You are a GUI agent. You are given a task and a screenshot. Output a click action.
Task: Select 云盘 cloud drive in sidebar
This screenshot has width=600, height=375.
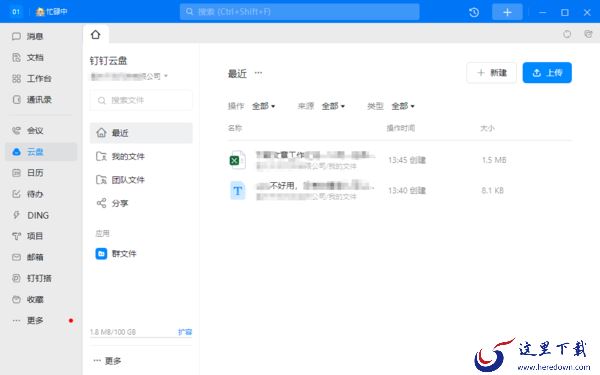coord(41,152)
